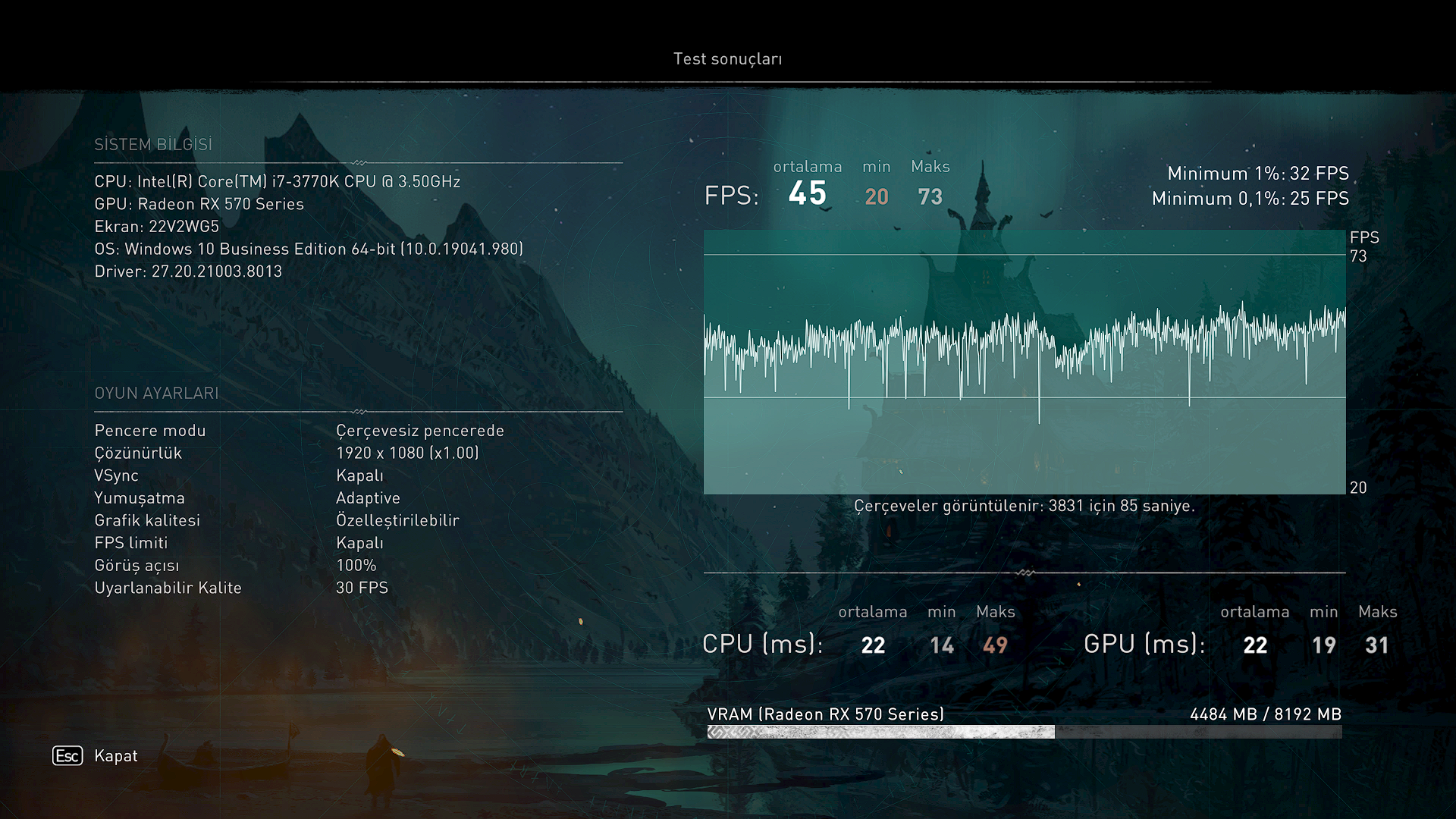Click the Görüş açısı setting label
The height and width of the screenshot is (819, 1456).
click(x=137, y=566)
